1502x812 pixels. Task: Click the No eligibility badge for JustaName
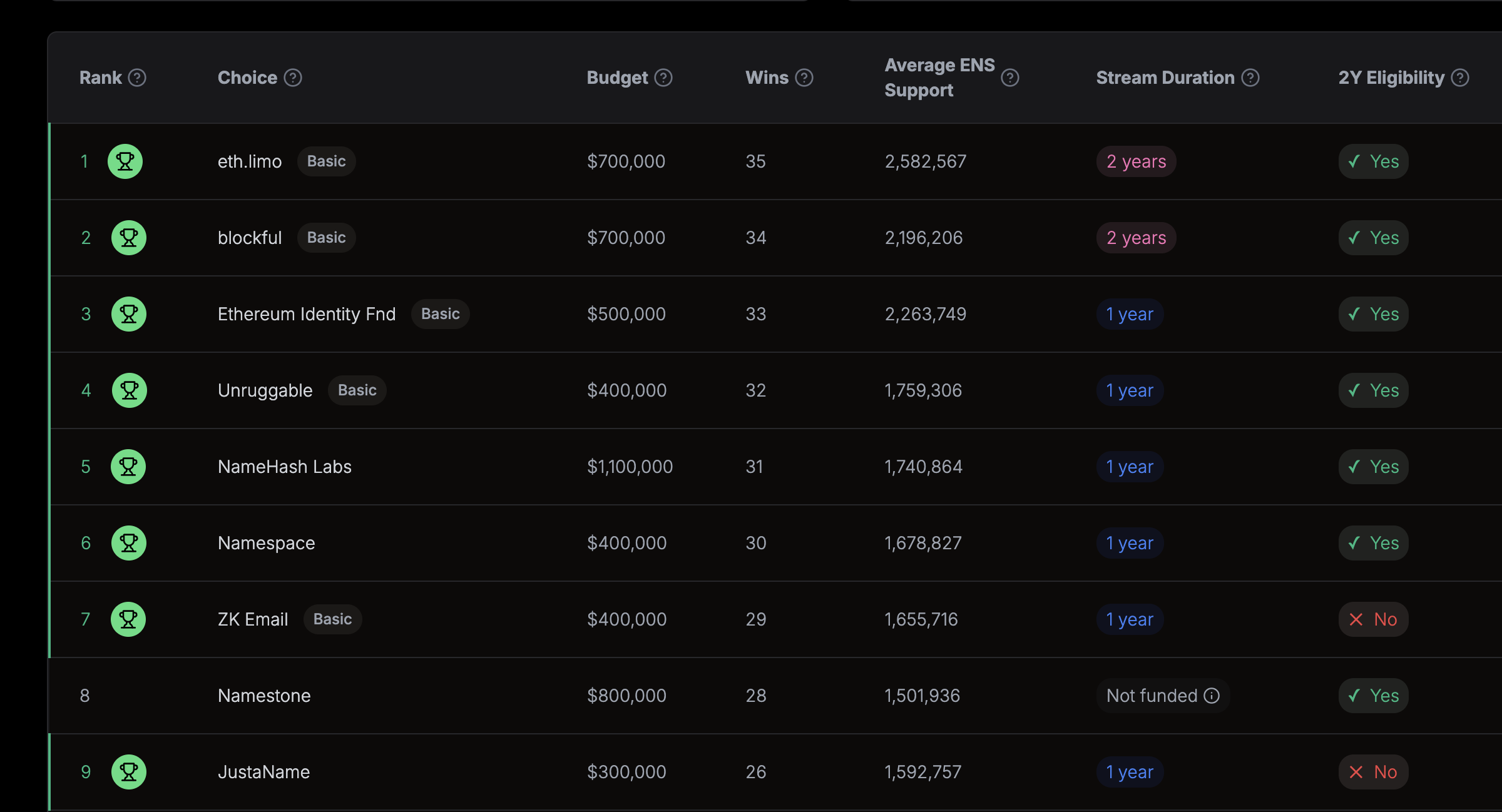click(x=1373, y=772)
